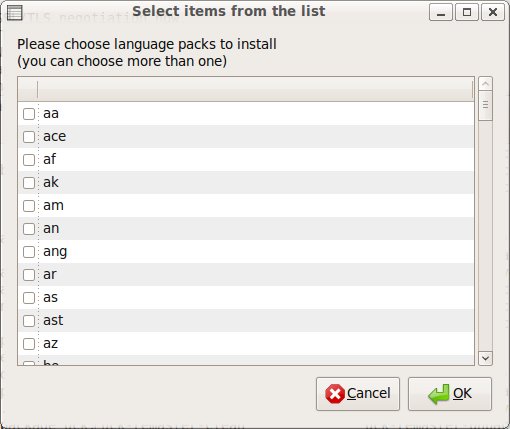
Task: Dismiss dialog with the Cancel button
Action: pos(358,394)
